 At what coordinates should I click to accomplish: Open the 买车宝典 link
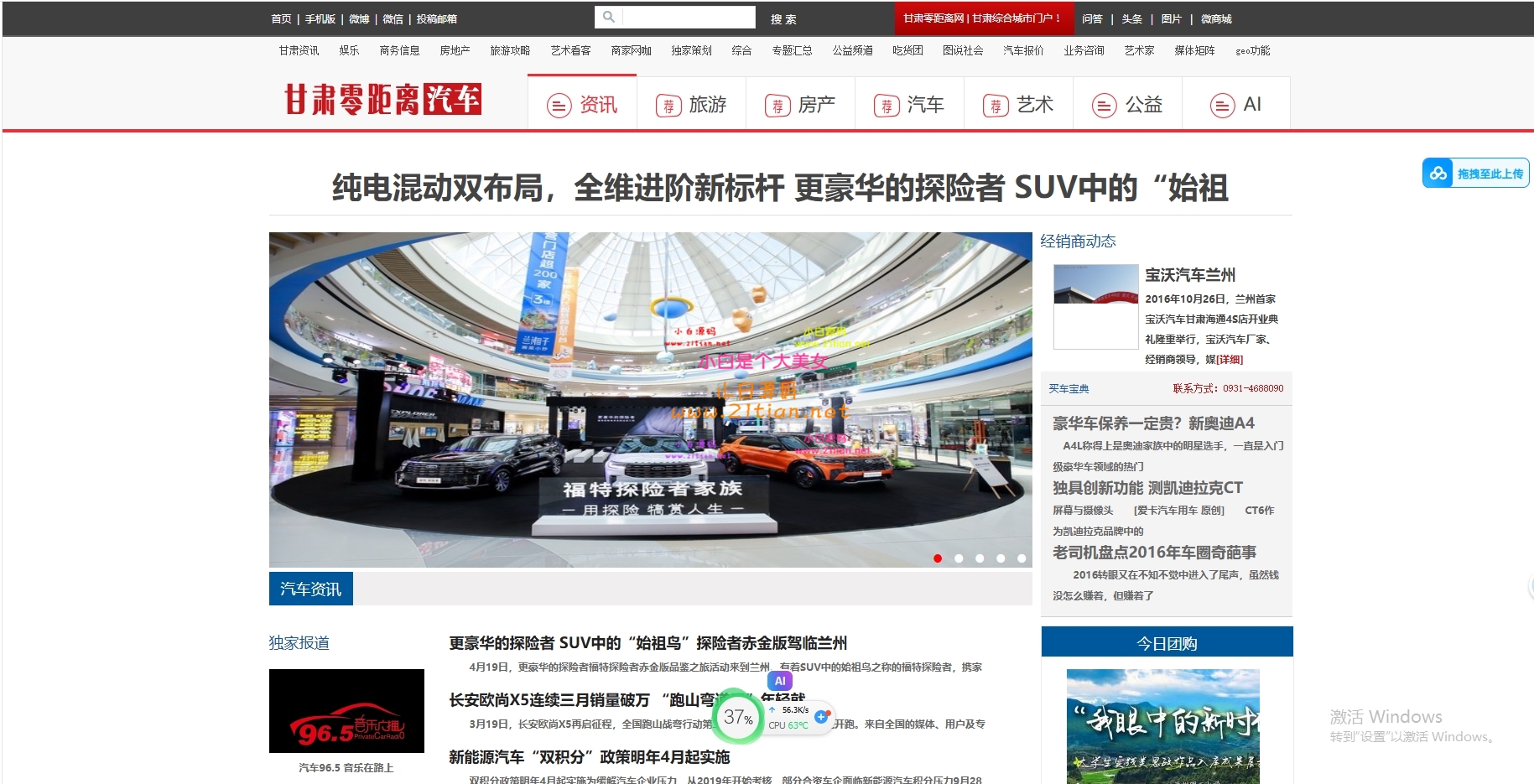click(1069, 388)
